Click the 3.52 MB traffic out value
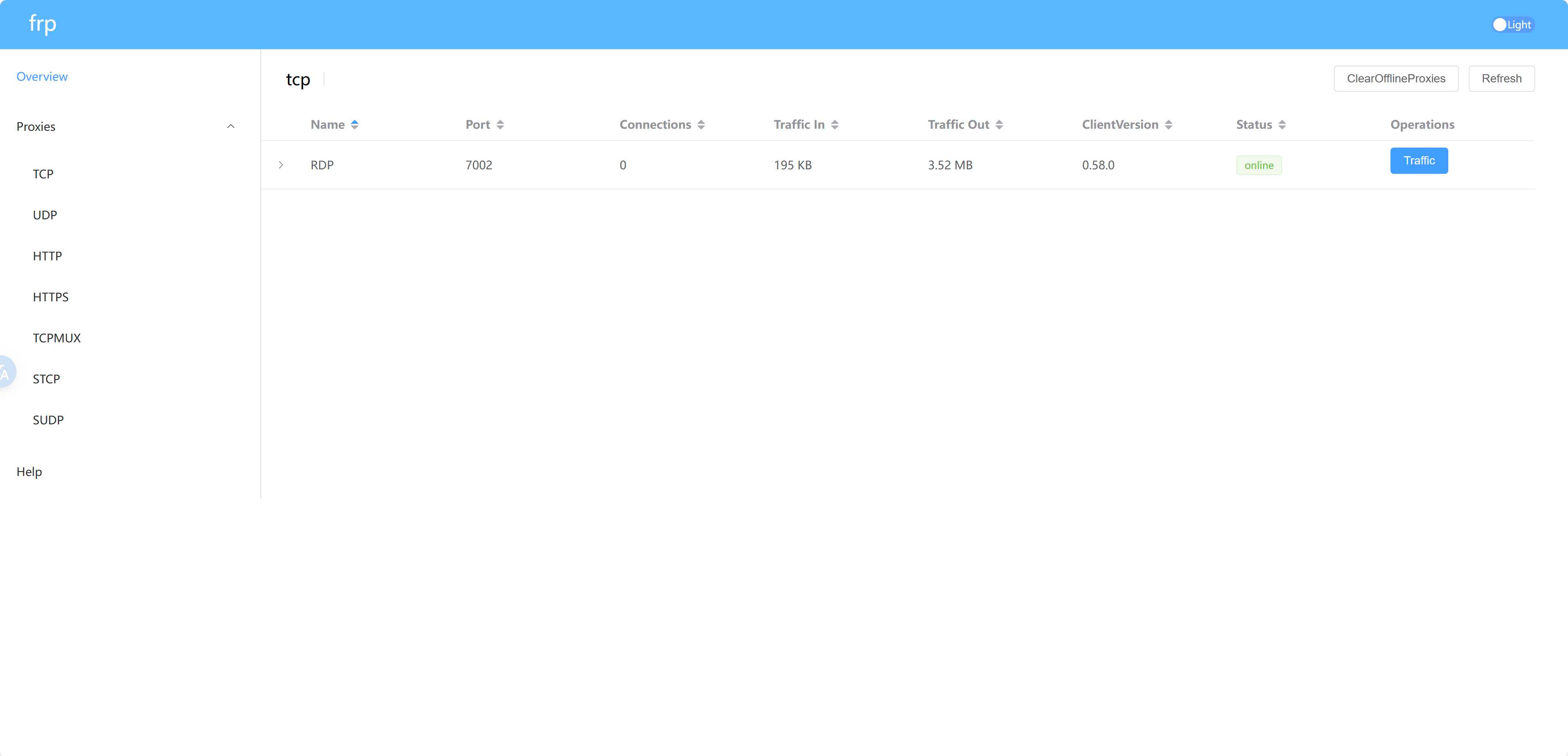The height and width of the screenshot is (756, 1568). 950,165
